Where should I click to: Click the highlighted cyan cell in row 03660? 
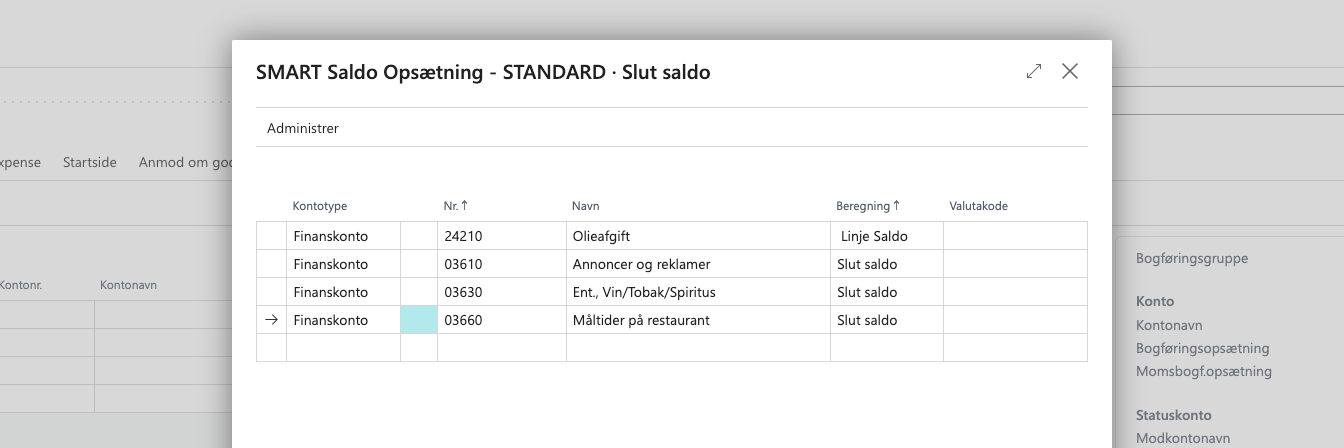(419, 320)
